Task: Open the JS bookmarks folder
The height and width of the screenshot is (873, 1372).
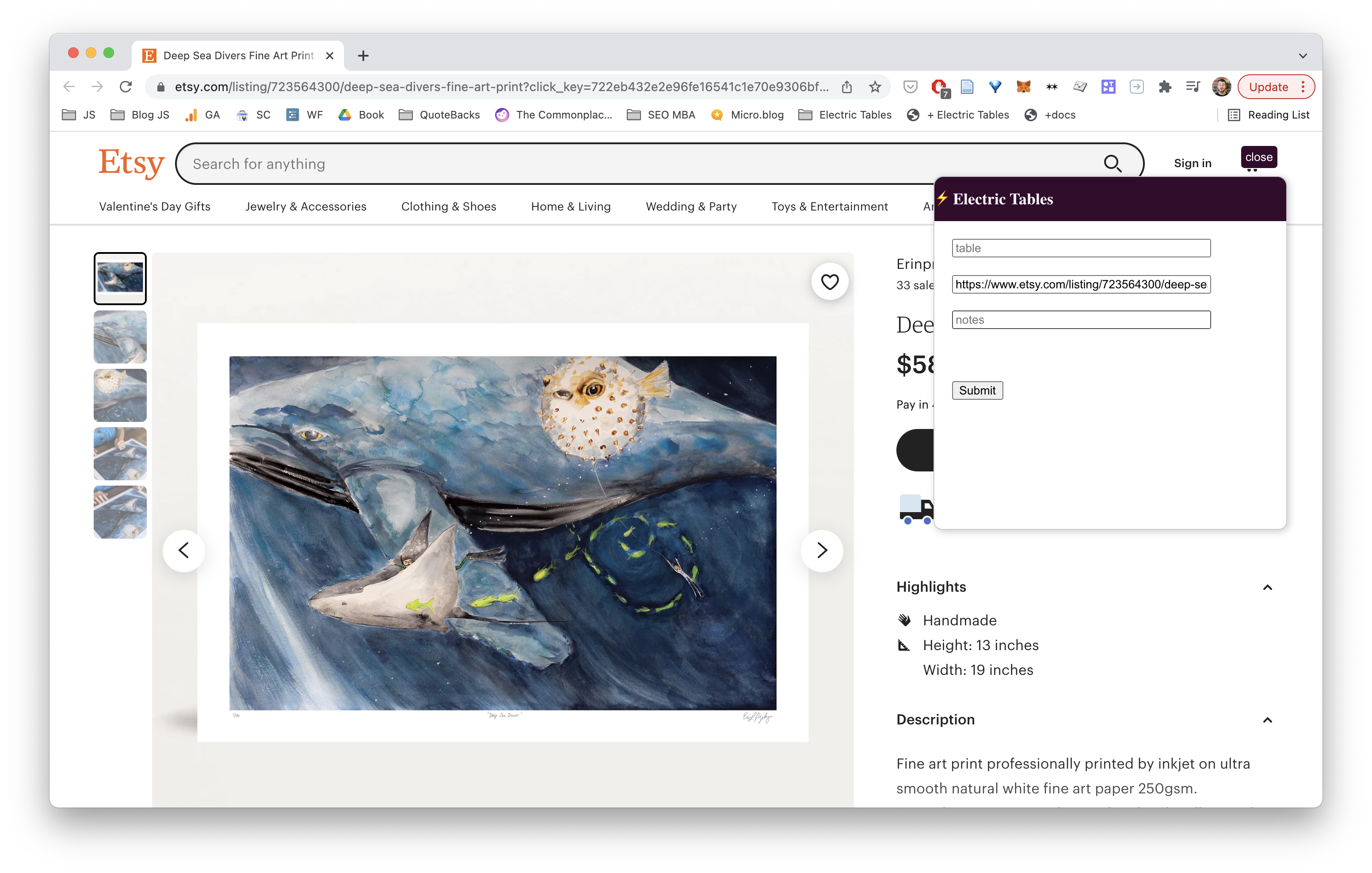Action: point(79,115)
